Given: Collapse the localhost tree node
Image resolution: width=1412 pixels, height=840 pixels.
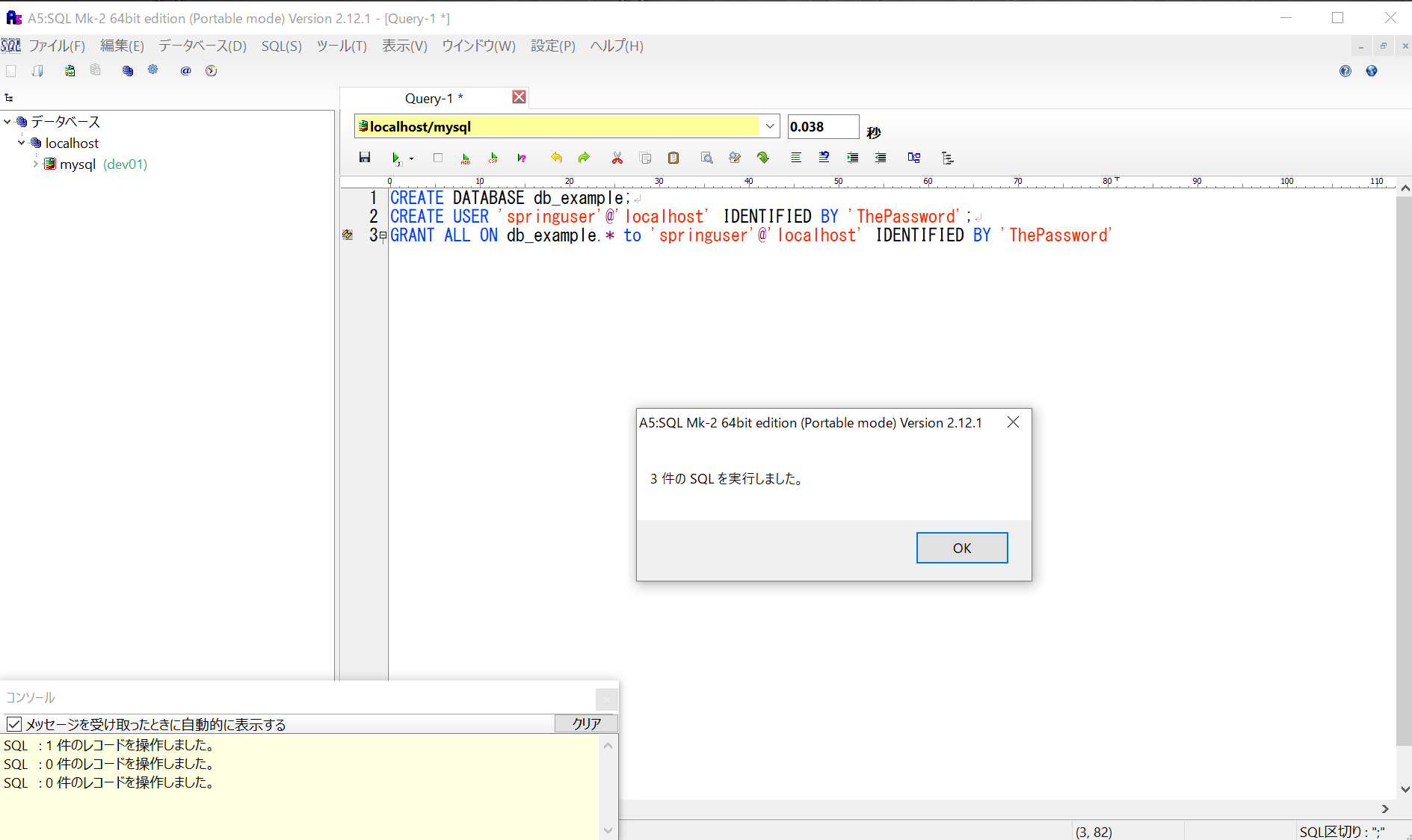Looking at the screenshot, I should (22, 143).
